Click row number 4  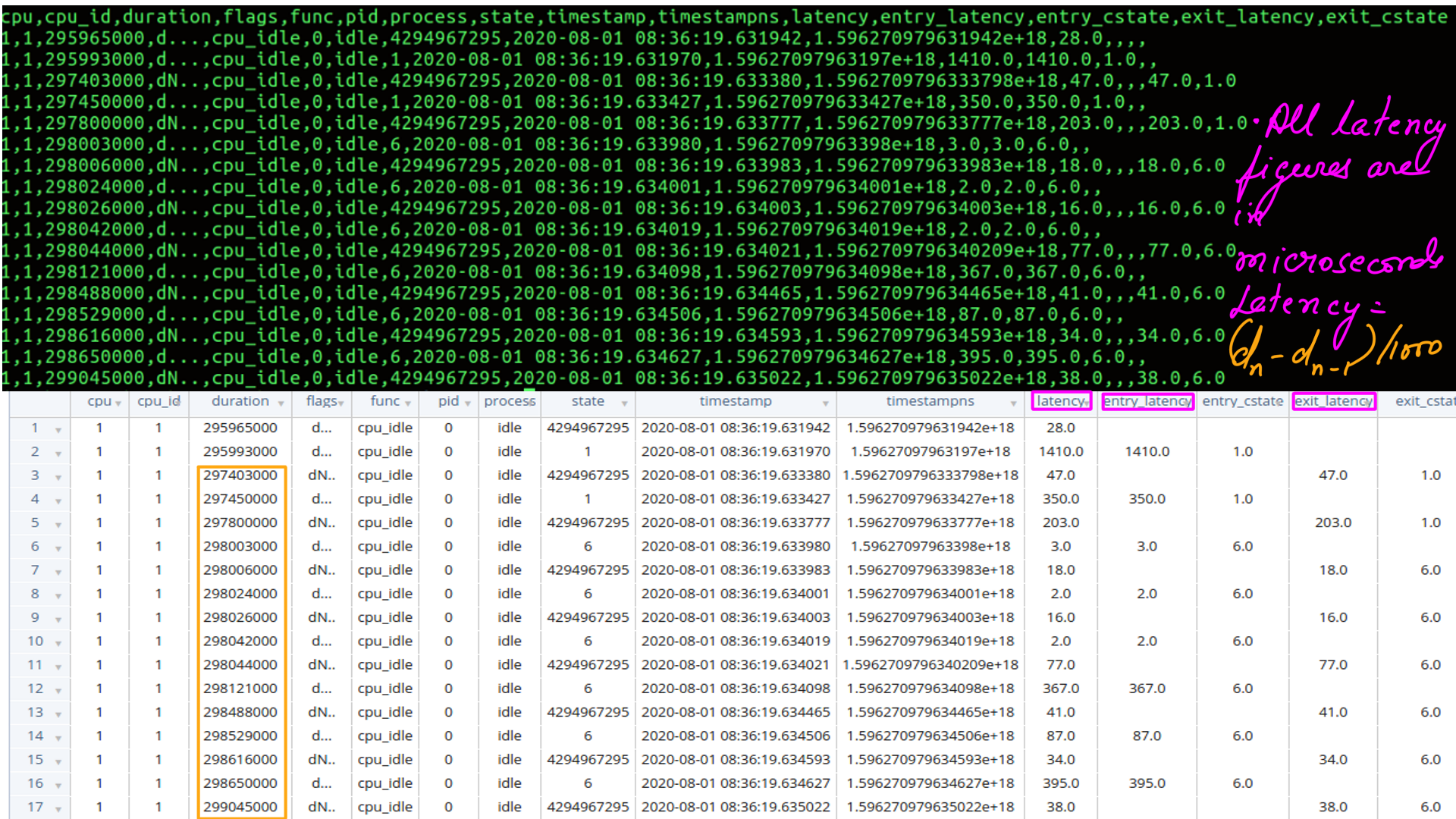click(35, 499)
